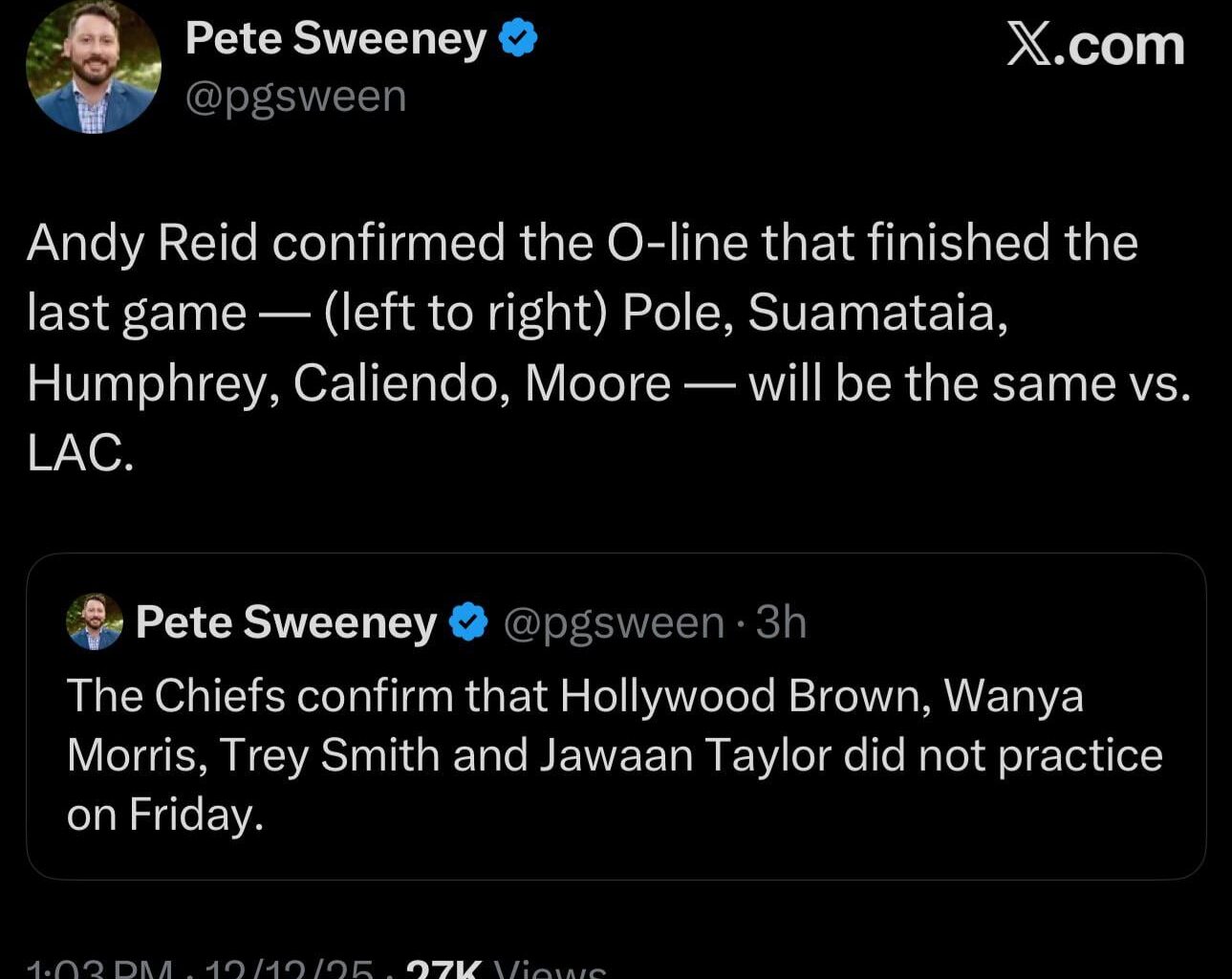This screenshot has width=1232, height=979.
Task: Click the quoted tweet text about Friday practice
Action: tap(612, 755)
